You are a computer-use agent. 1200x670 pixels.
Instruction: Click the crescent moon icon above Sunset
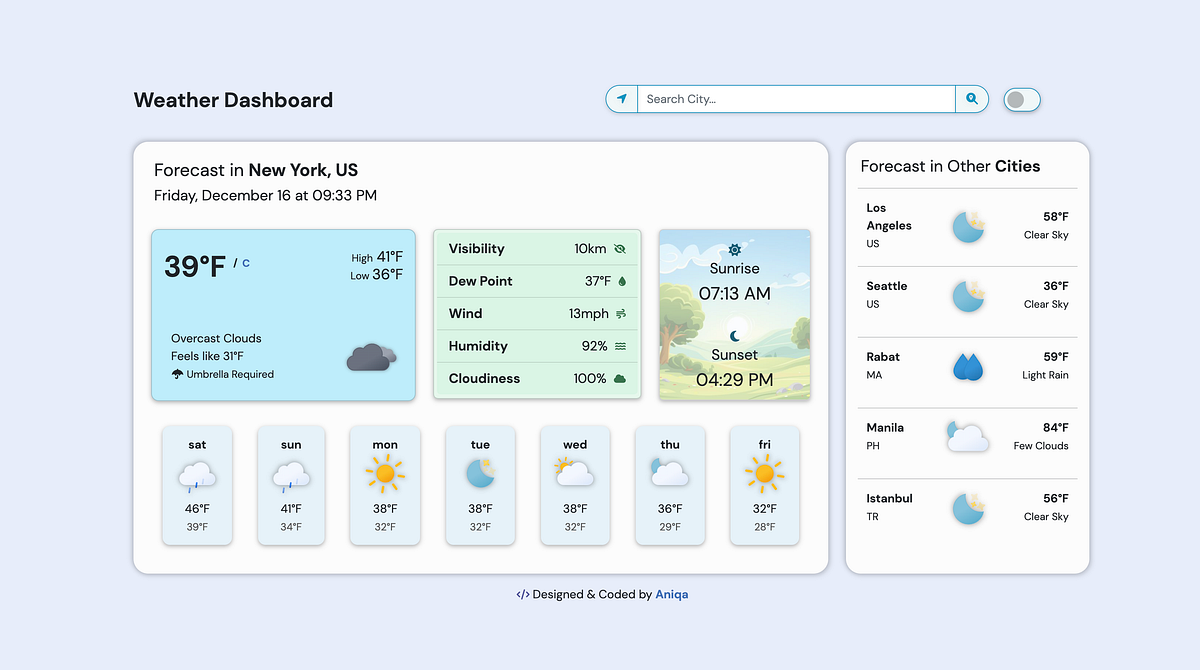pos(734,335)
